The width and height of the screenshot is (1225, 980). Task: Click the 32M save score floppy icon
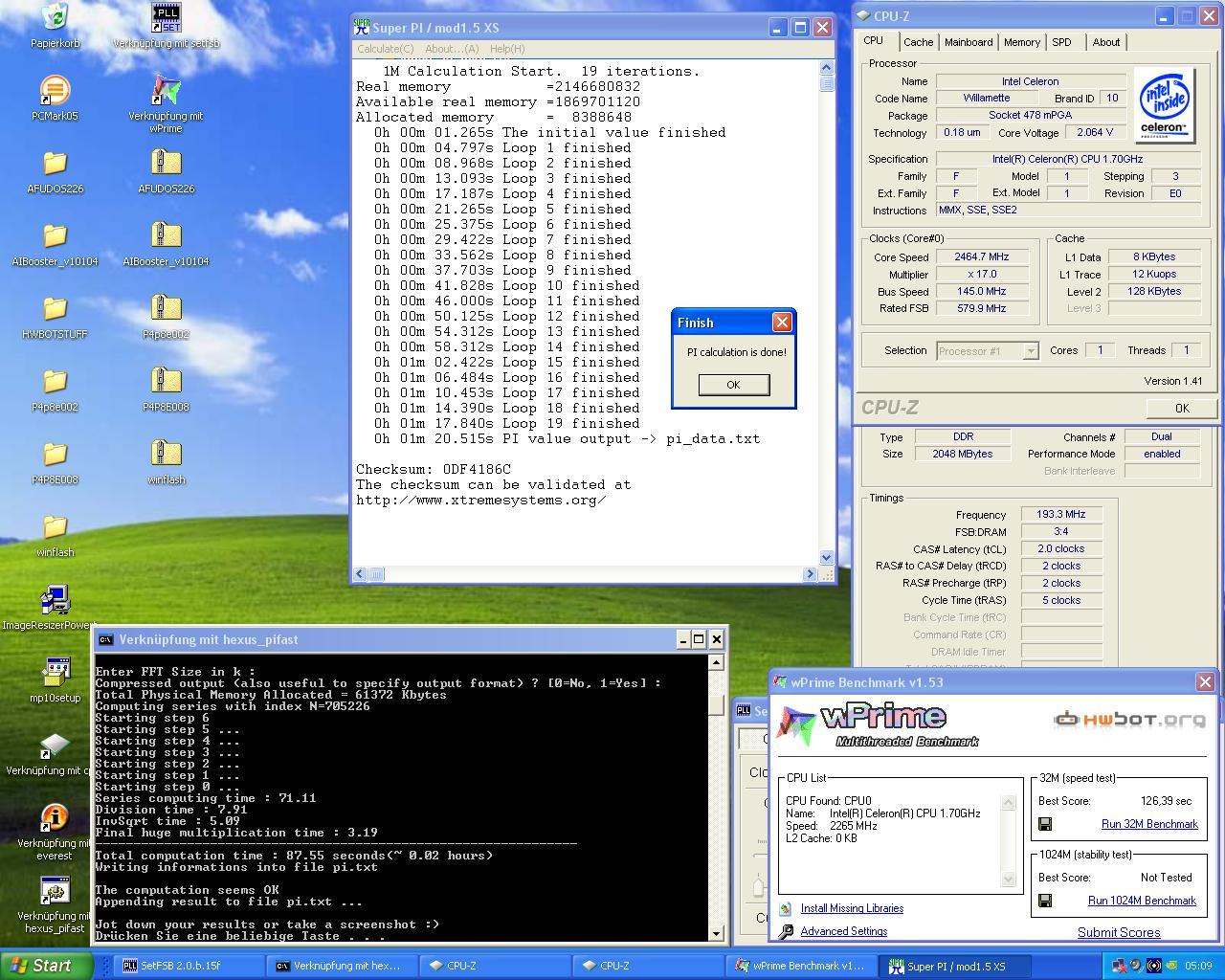(1045, 824)
